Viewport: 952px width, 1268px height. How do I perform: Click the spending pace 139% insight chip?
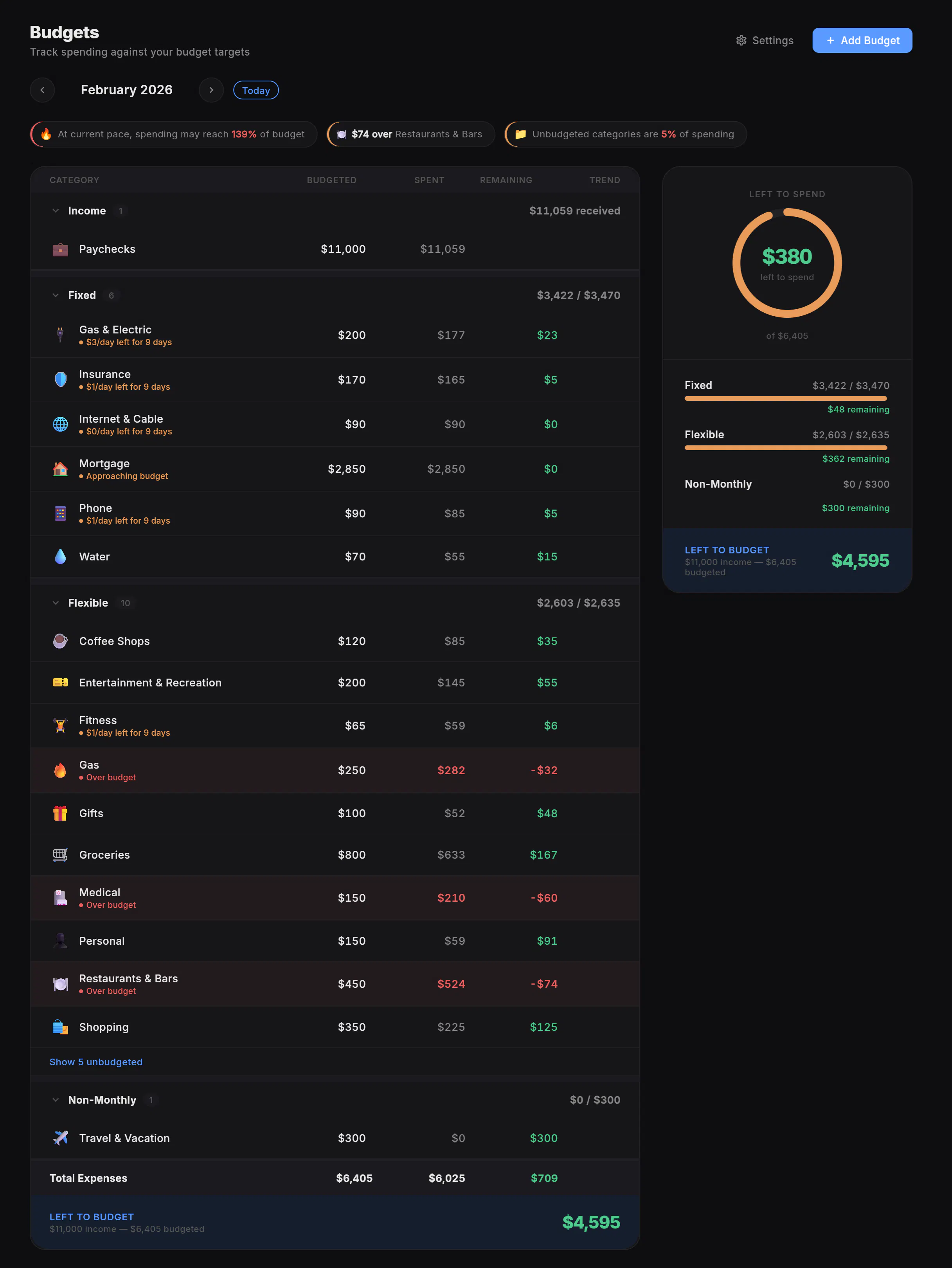pos(174,134)
